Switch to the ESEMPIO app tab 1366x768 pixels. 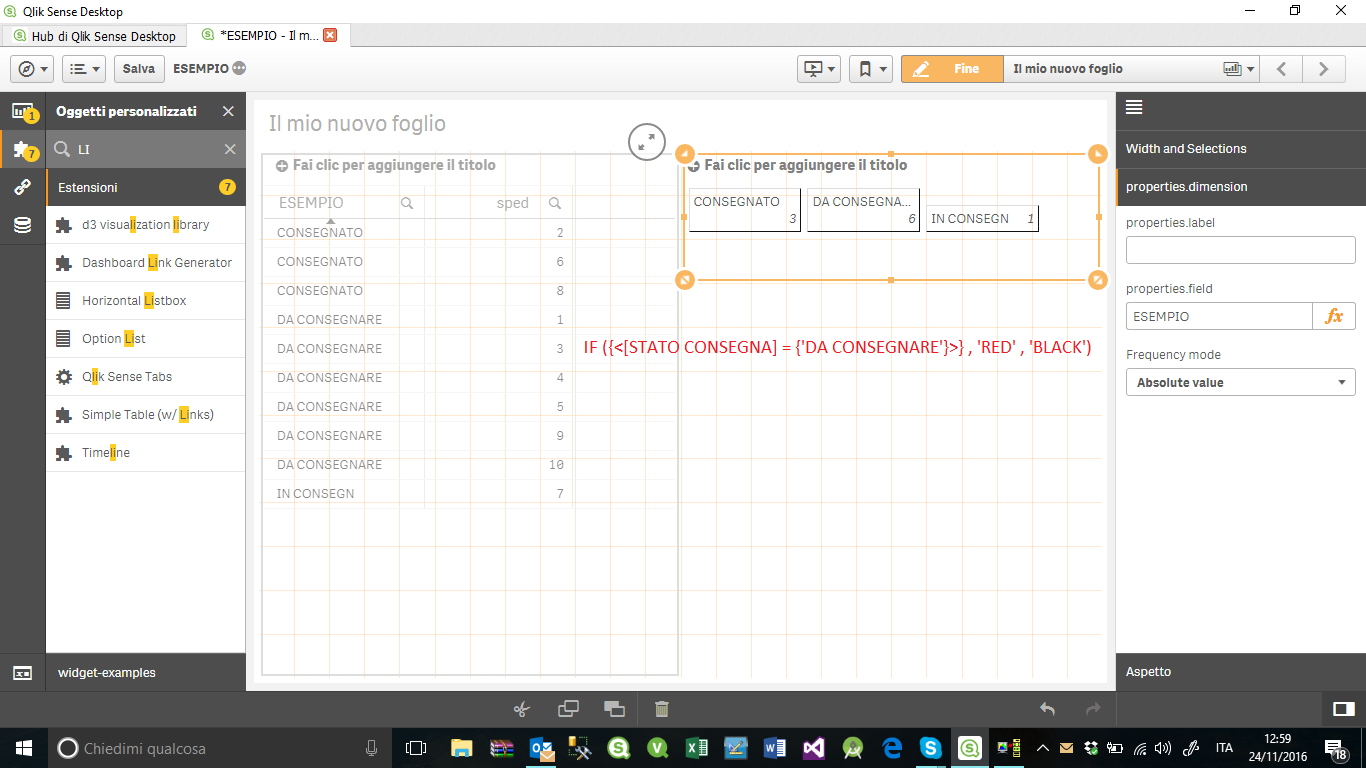coord(265,35)
